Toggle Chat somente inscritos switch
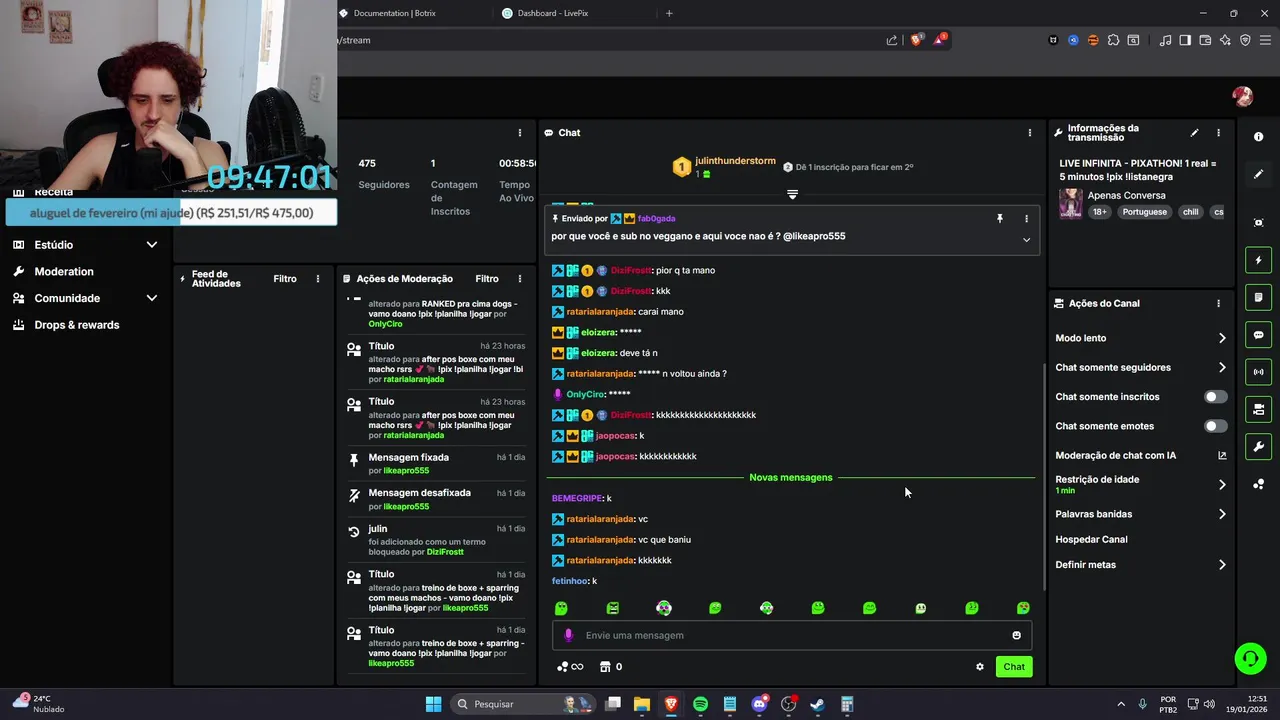The width and height of the screenshot is (1280, 720). point(1214,397)
